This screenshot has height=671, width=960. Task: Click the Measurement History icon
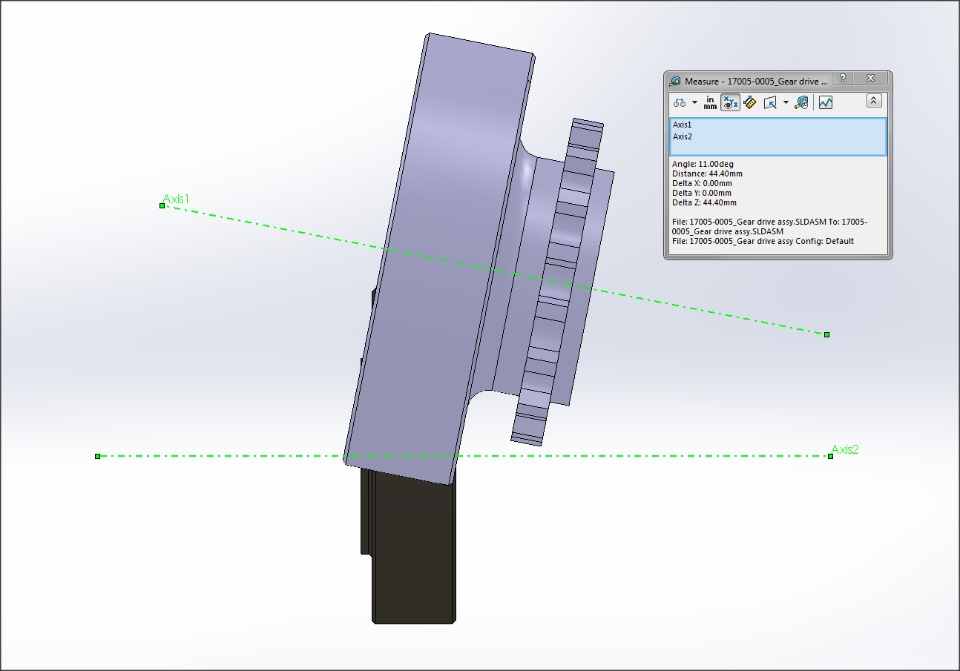tap(801, 103)
